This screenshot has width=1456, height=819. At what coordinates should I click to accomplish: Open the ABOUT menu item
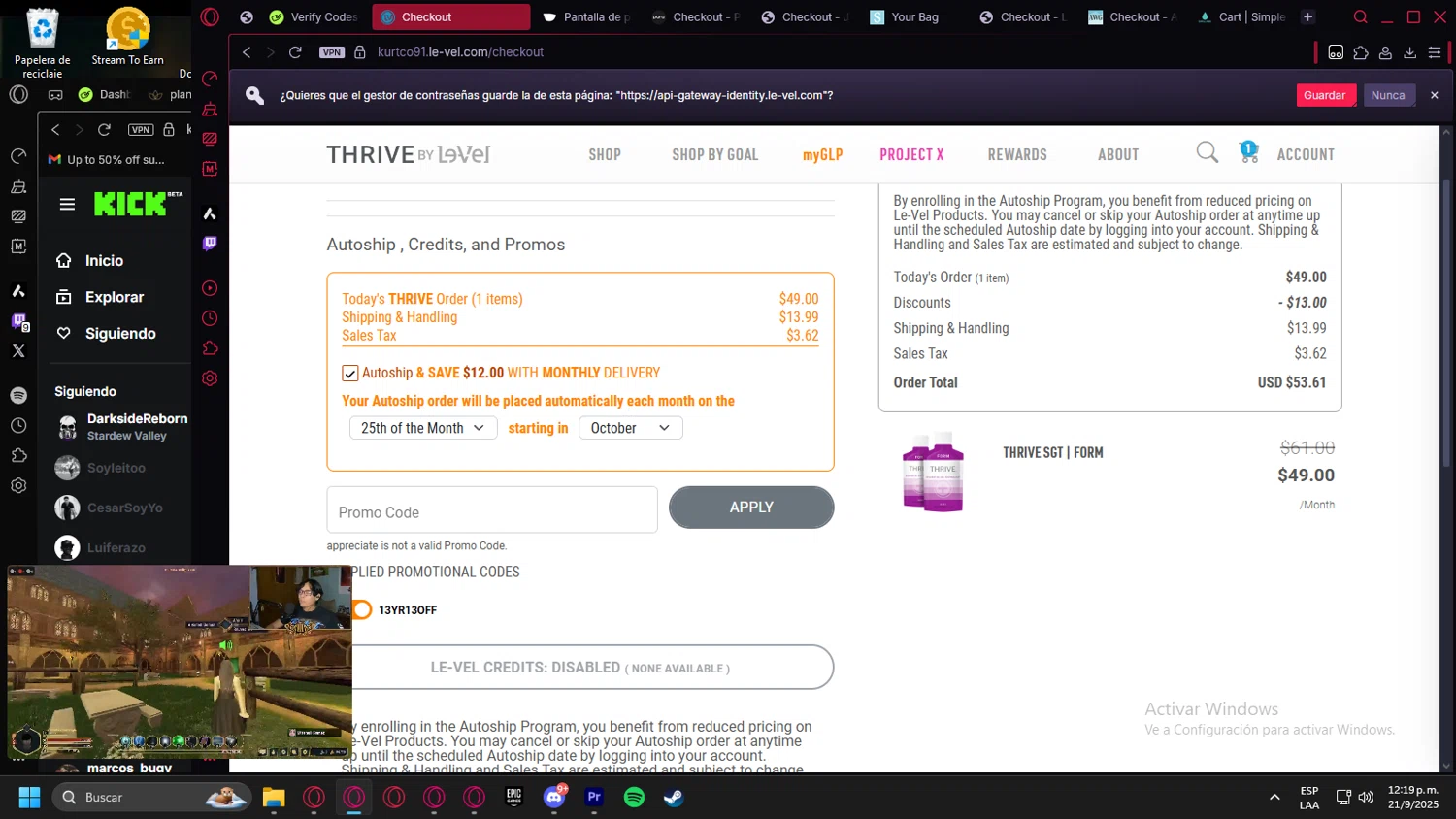point(1118,154)
